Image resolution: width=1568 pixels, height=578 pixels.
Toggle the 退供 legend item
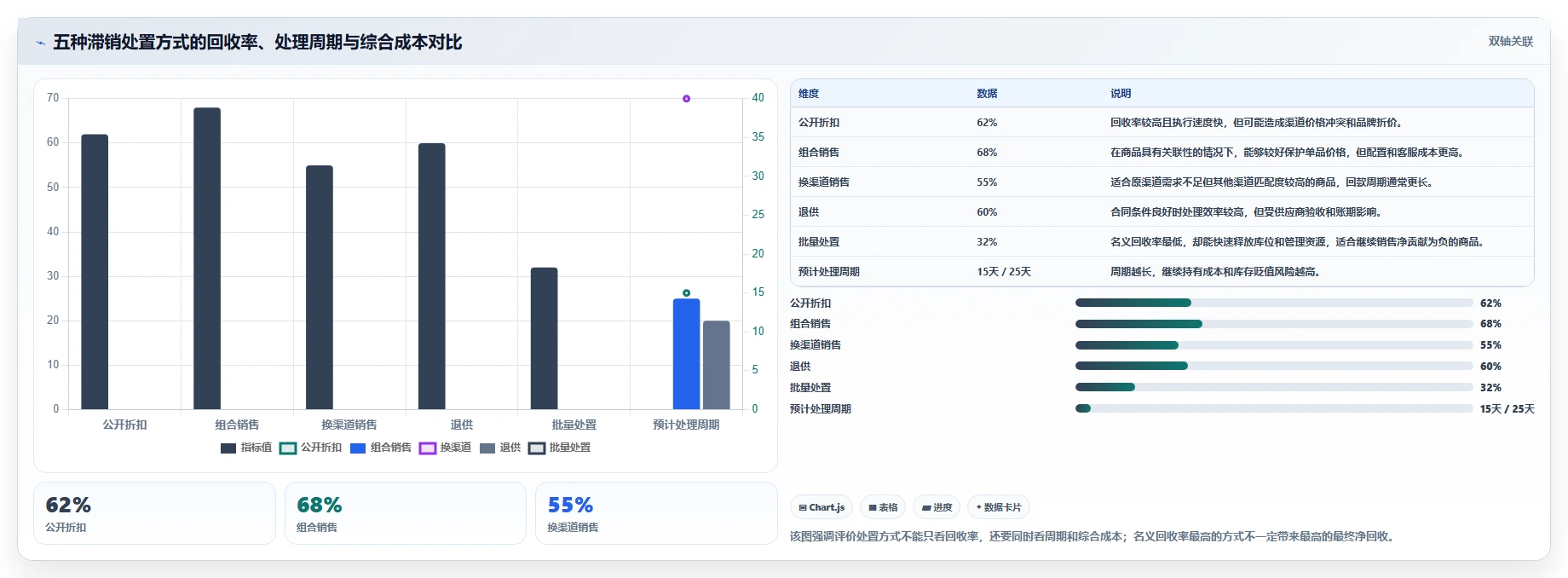pyautogui.click(x=500, y=448)
